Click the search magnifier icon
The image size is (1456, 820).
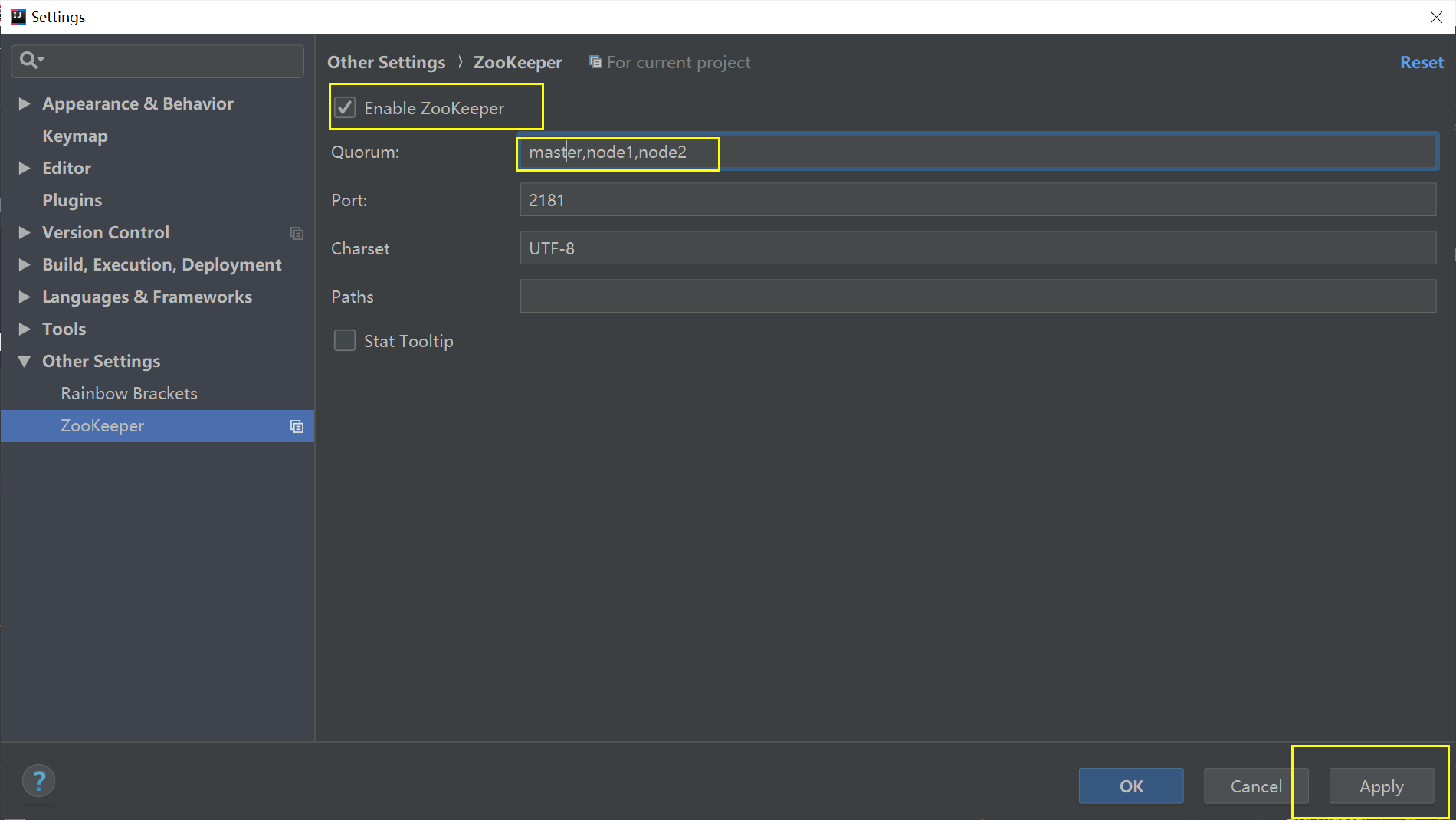click(30, 60)
